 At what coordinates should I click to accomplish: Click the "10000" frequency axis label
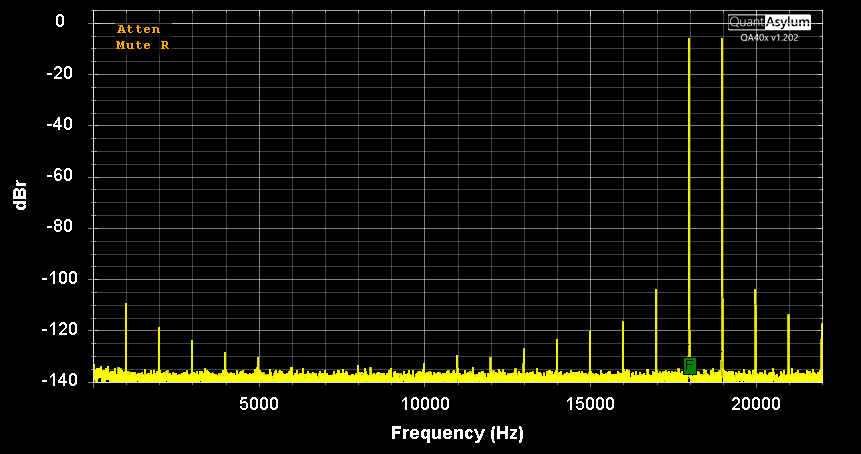coord(424,404)
